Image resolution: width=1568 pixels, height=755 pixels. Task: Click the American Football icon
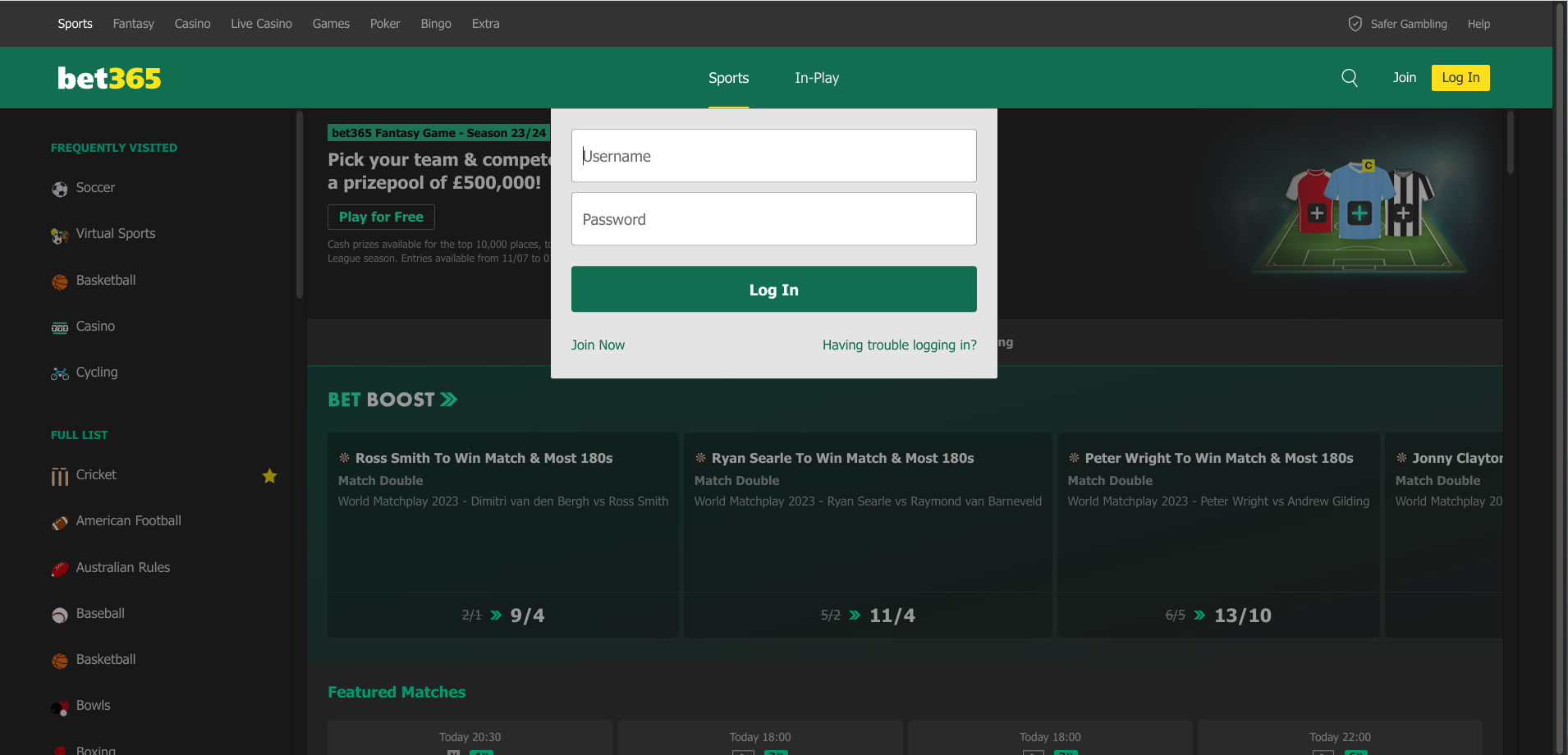click(x=60, y=522)
